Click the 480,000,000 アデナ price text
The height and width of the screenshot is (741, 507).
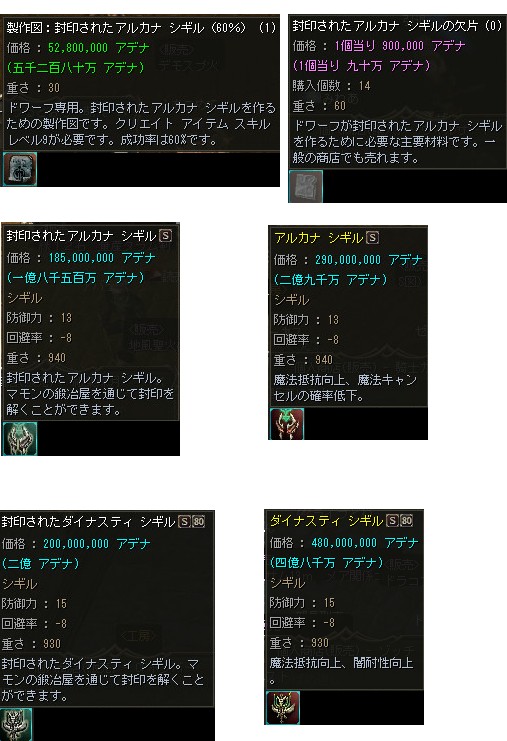365,543
